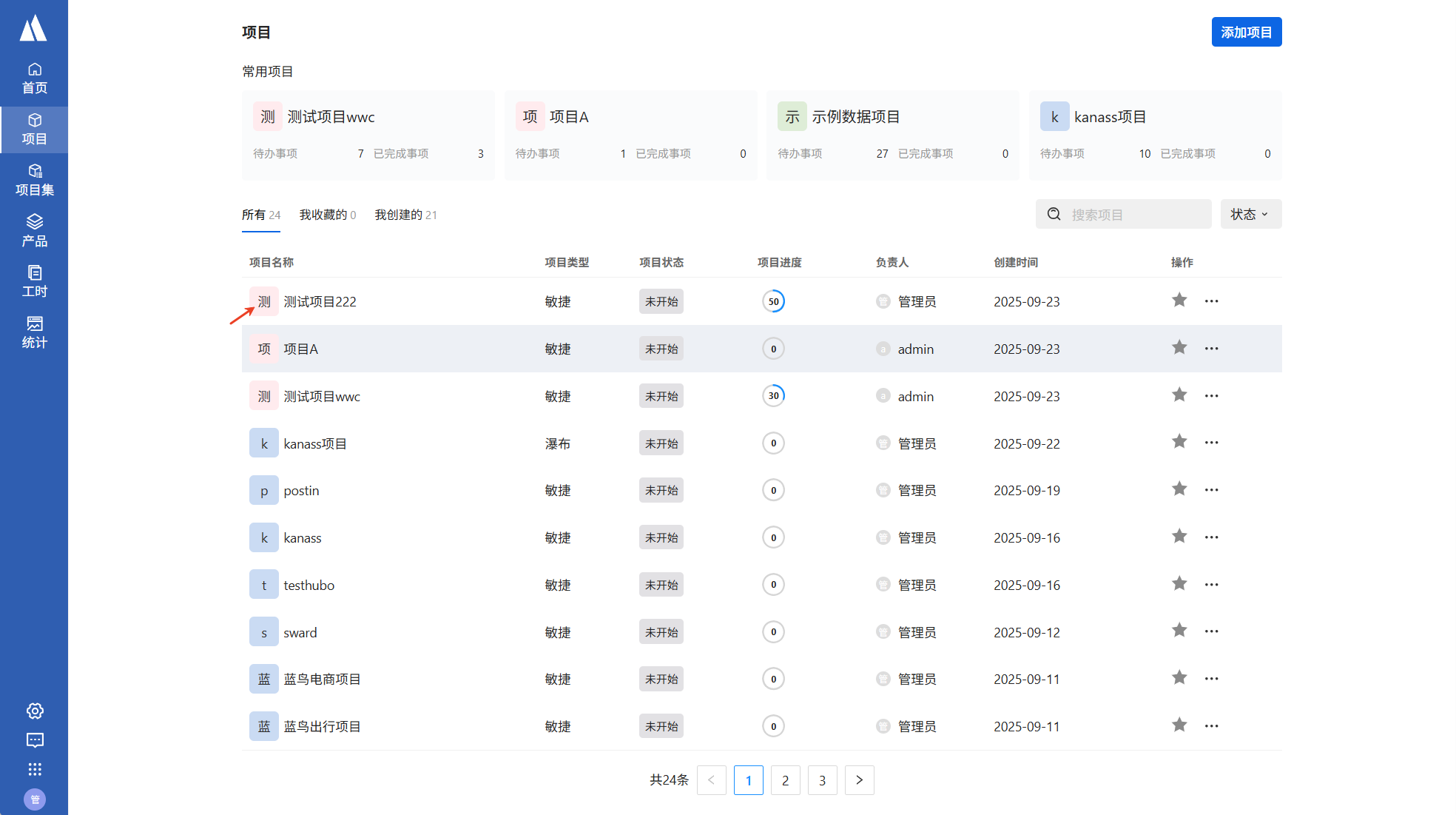Go to previous page arrow
The width and height of the screenshot is (1456, 815).
coord(711,780)
